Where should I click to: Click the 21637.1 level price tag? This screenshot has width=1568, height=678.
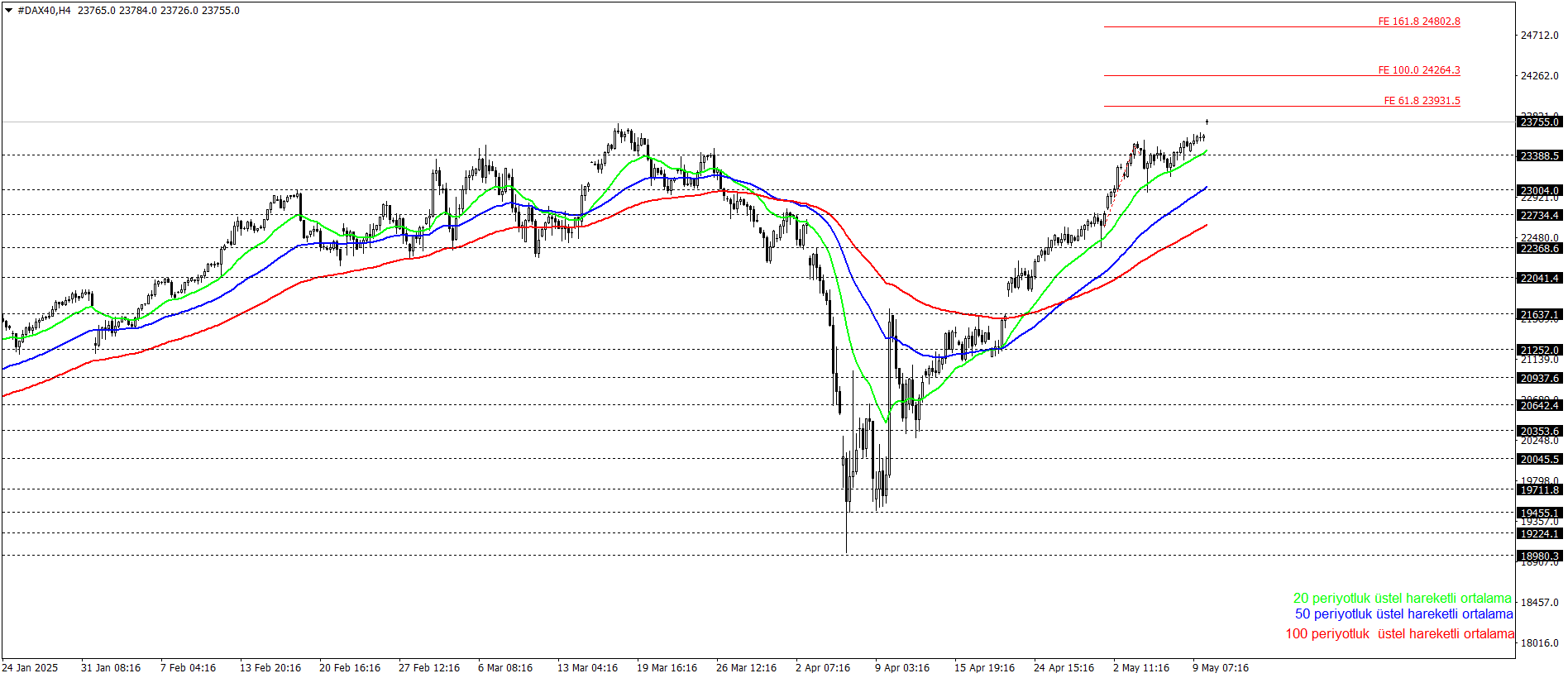pos(1540,315)
